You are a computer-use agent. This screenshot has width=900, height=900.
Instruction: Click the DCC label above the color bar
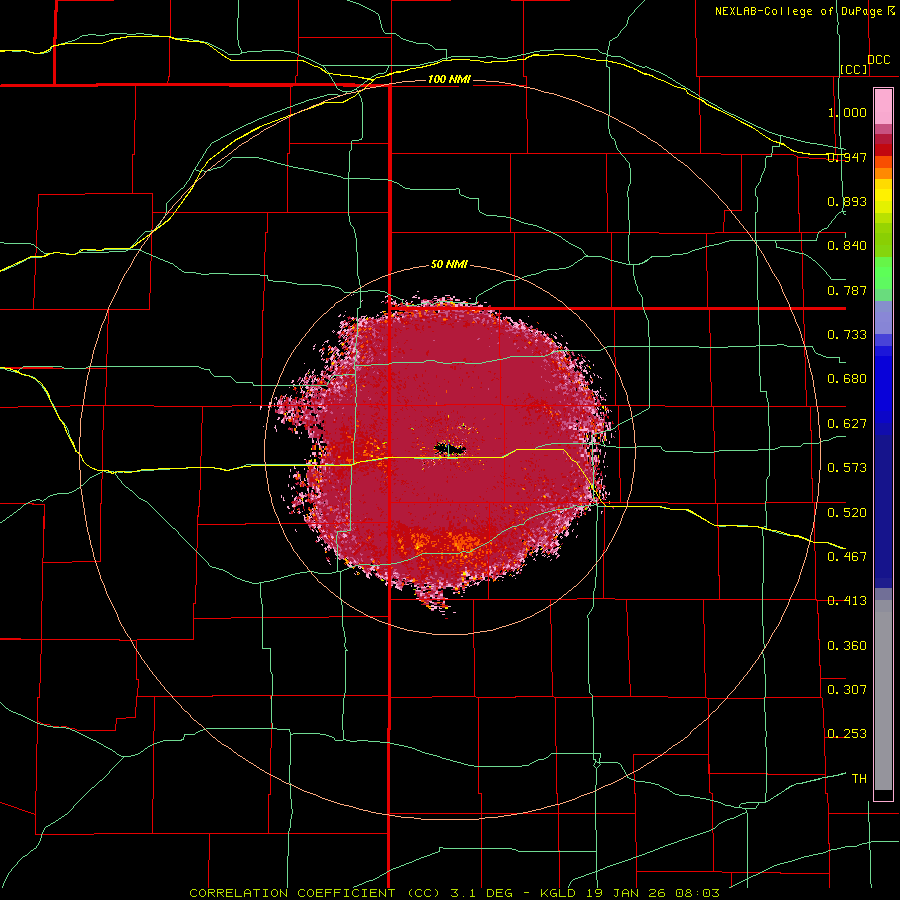[878, 60]
